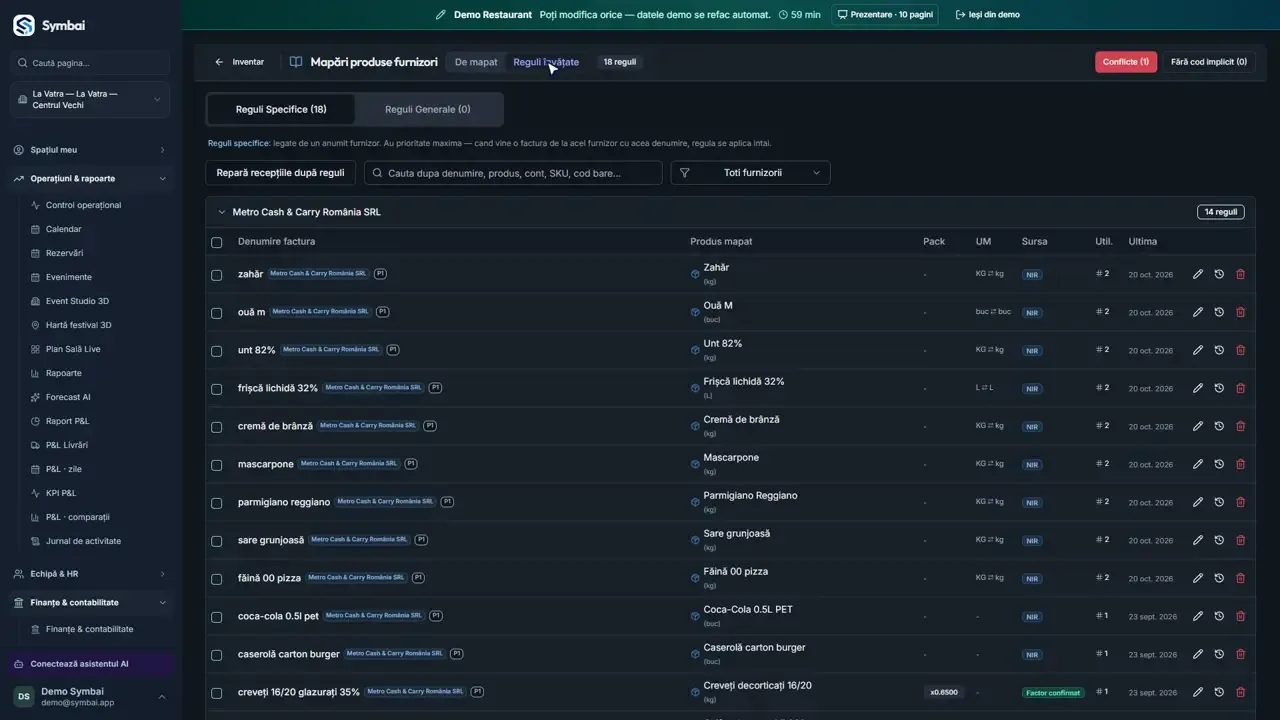Select the Reguli Specifice (18) tab
The width and height of the screenshot is (1280, 720).
pos(281,109)
